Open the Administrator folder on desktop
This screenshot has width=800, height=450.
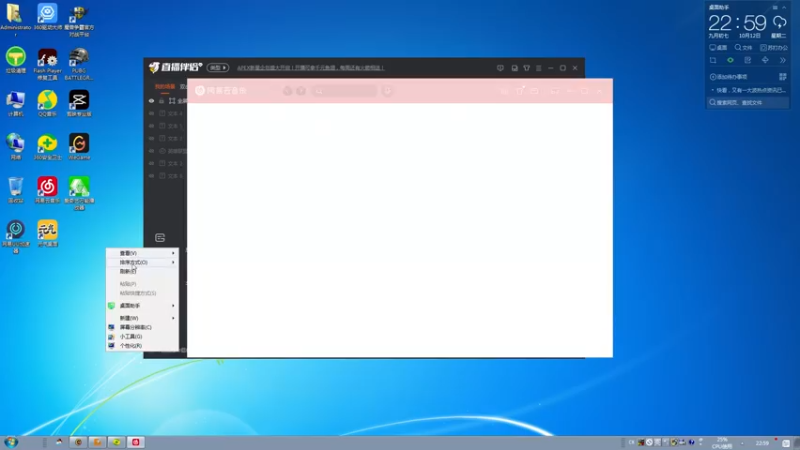[x=15, y=18]
